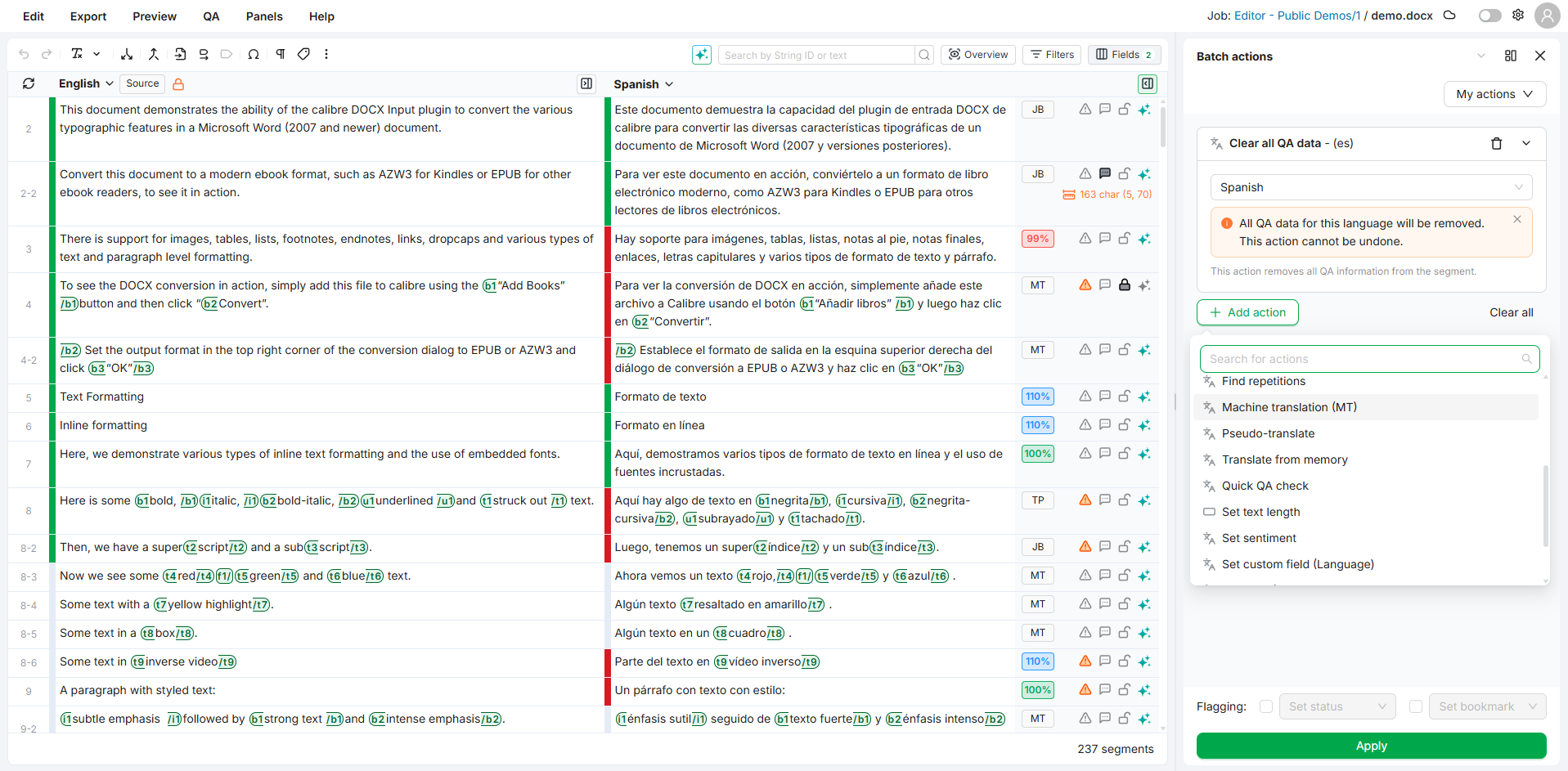The width and height of the screenshot is (1568, 771).
Task: Open the QA menu
Action: point(211,16)
